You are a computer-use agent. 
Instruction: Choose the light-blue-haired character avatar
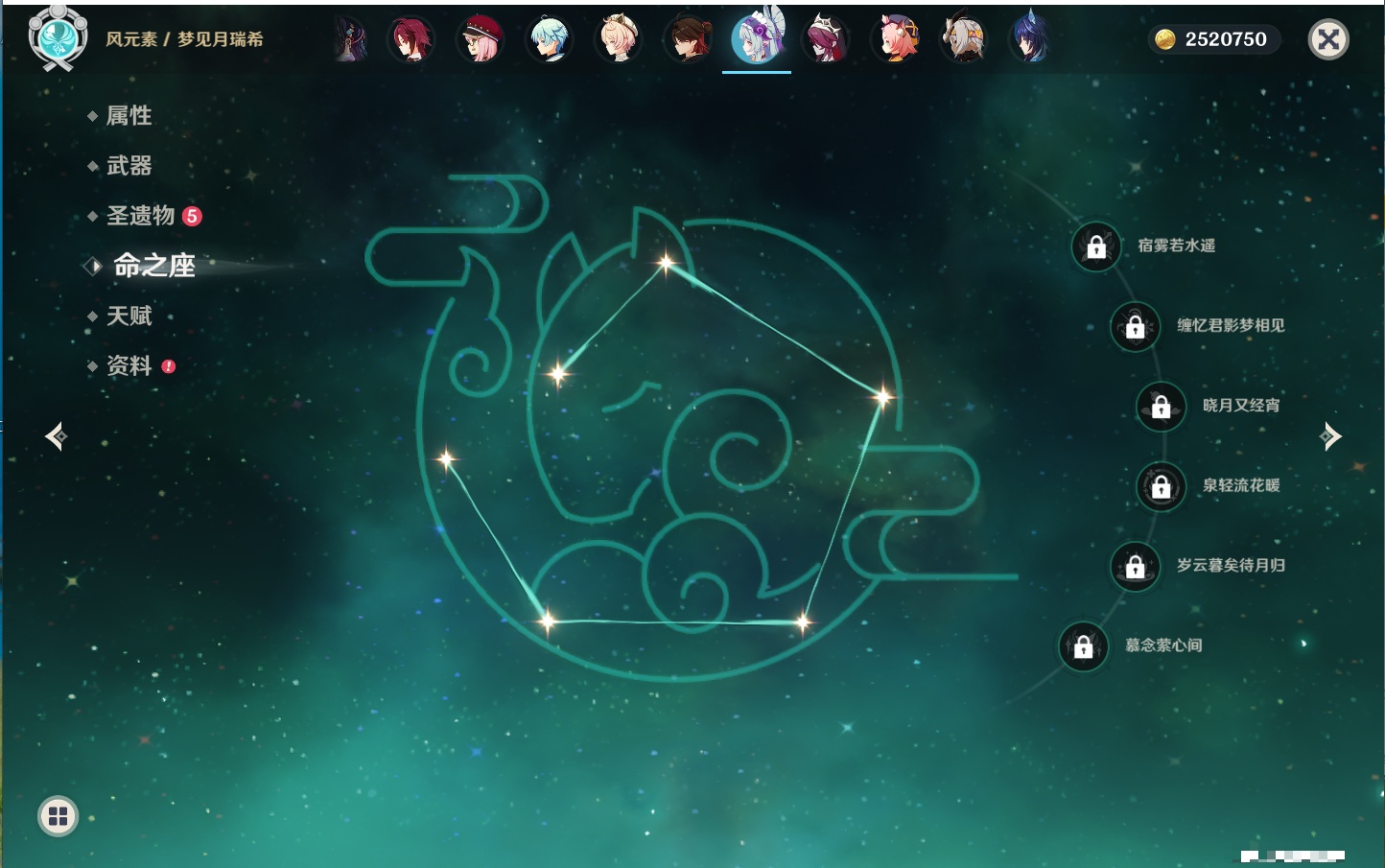point(550,39)
